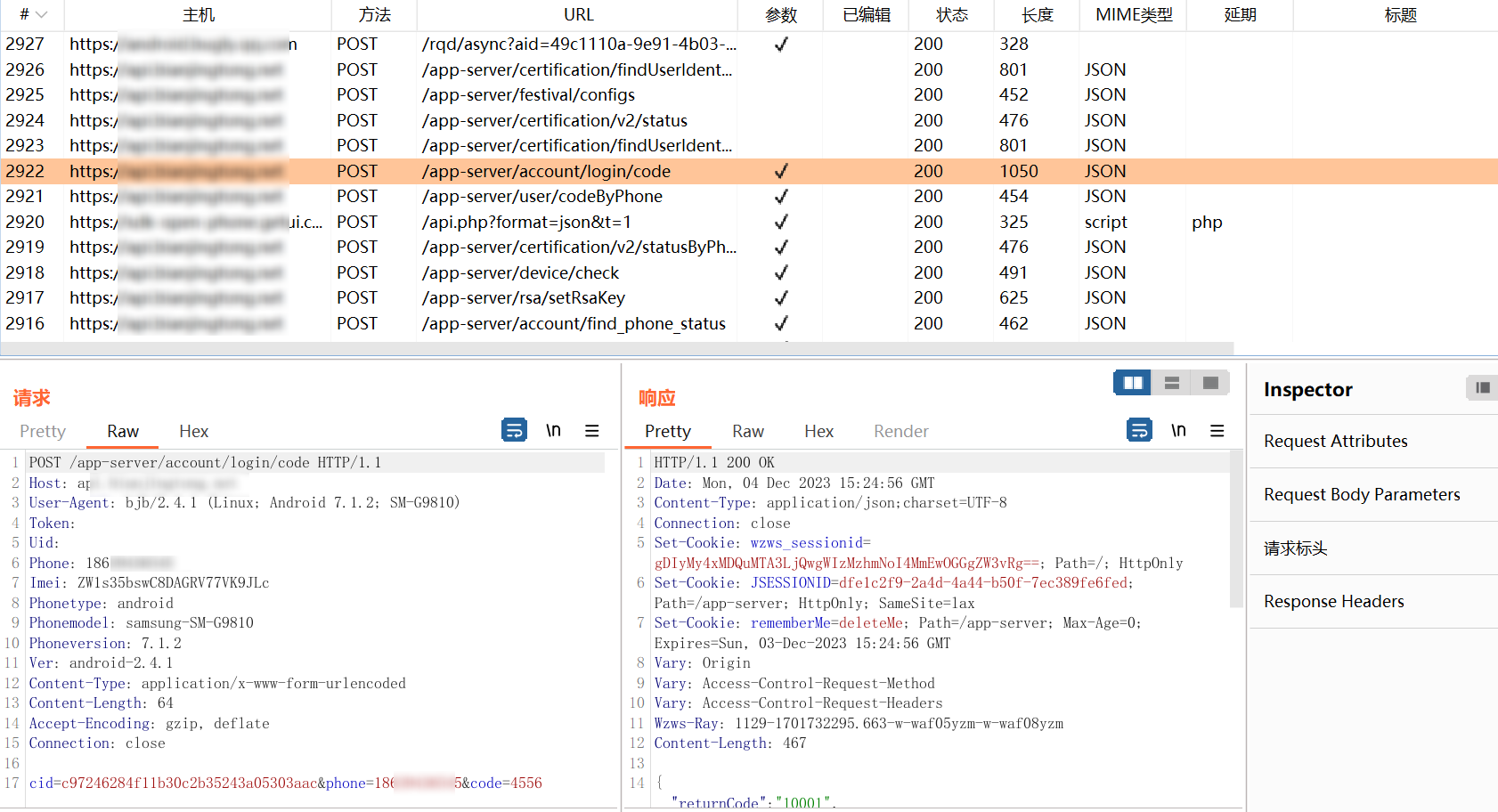Screen dimensions: 1498x812
Task: Select row 2921 user/codeByPhone request
Action: tap(749, 196)
